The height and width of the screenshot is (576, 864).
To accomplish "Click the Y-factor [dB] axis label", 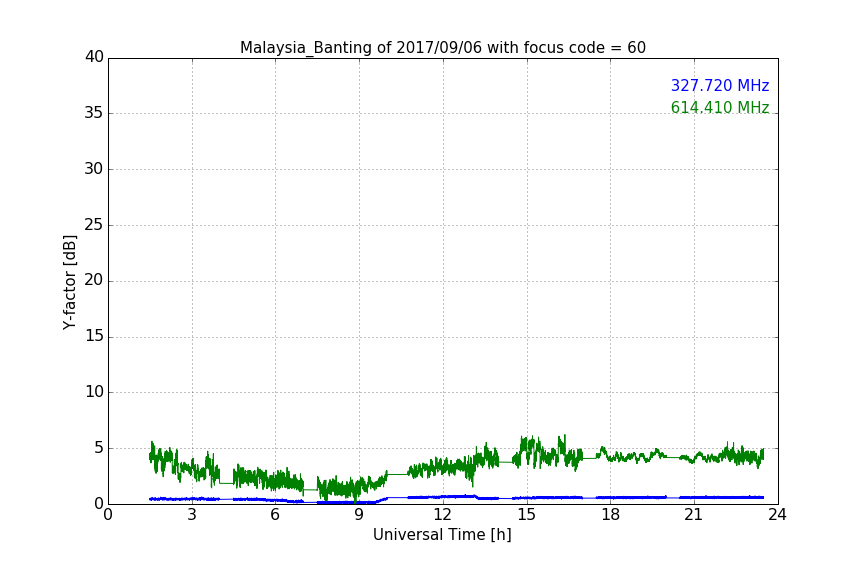I will click(x=69, y=282).
